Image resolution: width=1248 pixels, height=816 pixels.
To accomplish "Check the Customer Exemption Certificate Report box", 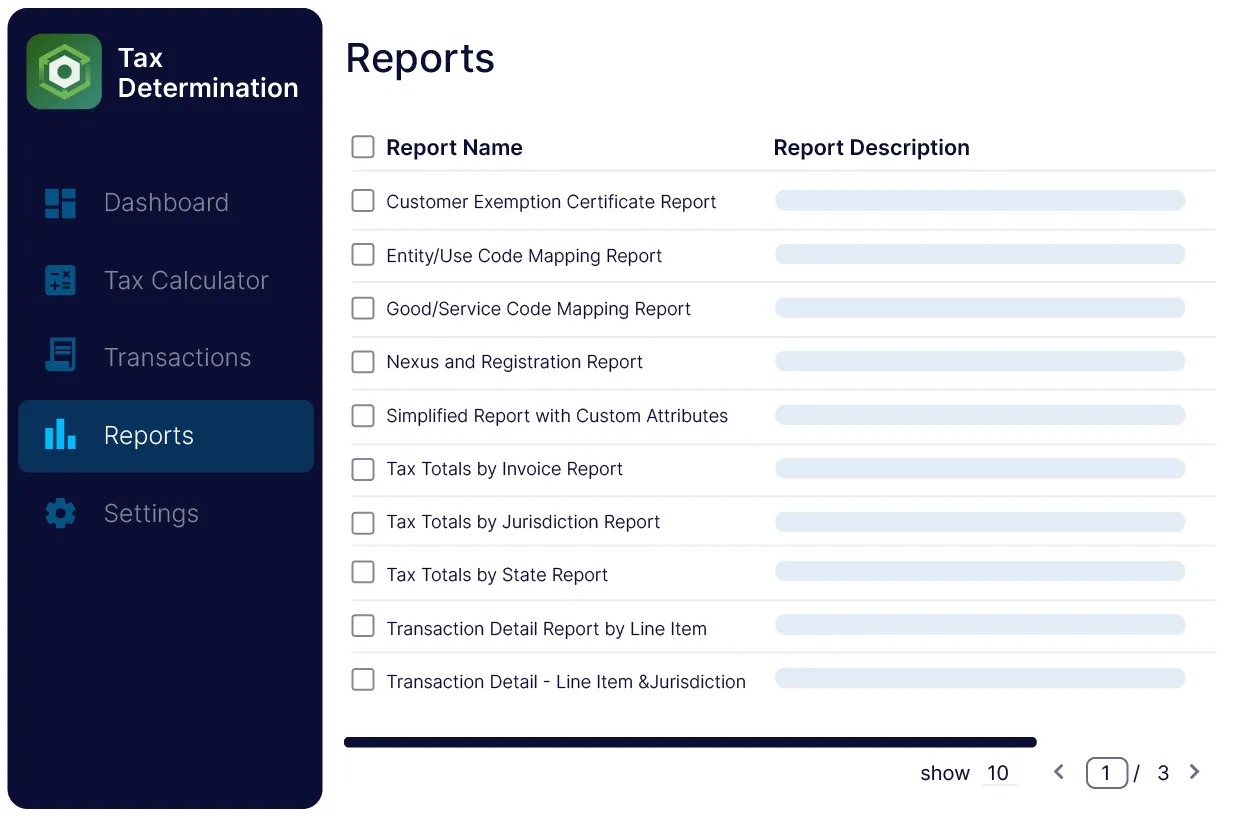I will 363,201.
